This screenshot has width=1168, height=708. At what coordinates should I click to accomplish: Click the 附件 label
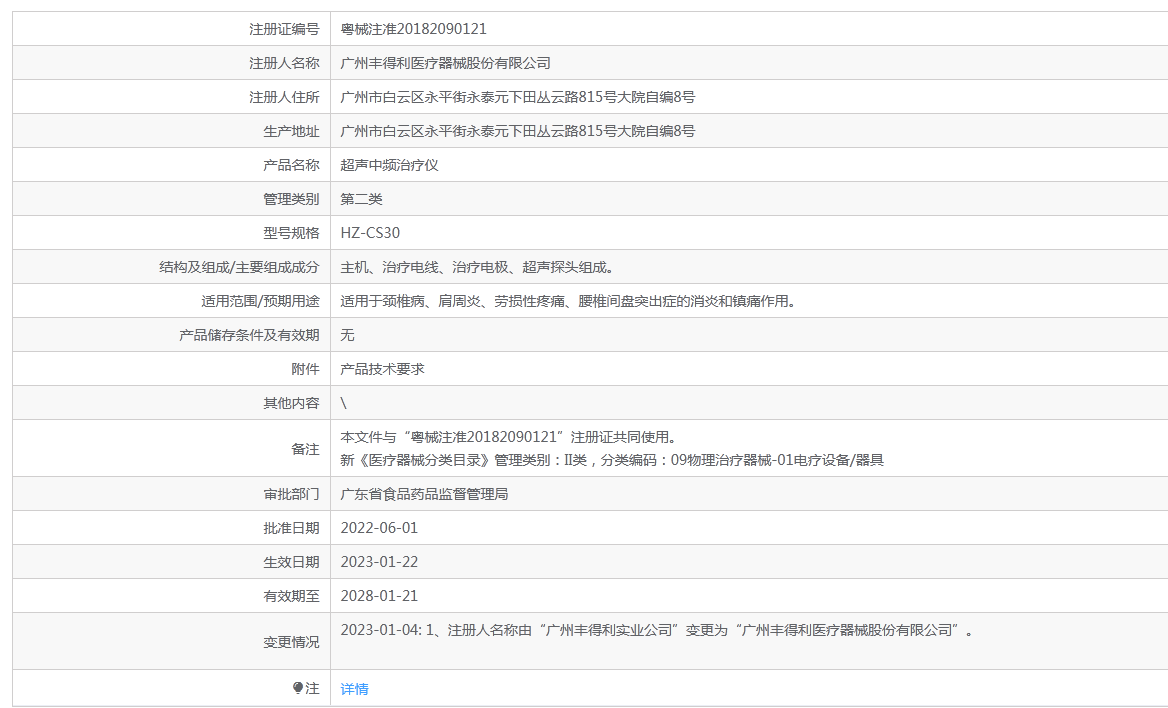305,370
